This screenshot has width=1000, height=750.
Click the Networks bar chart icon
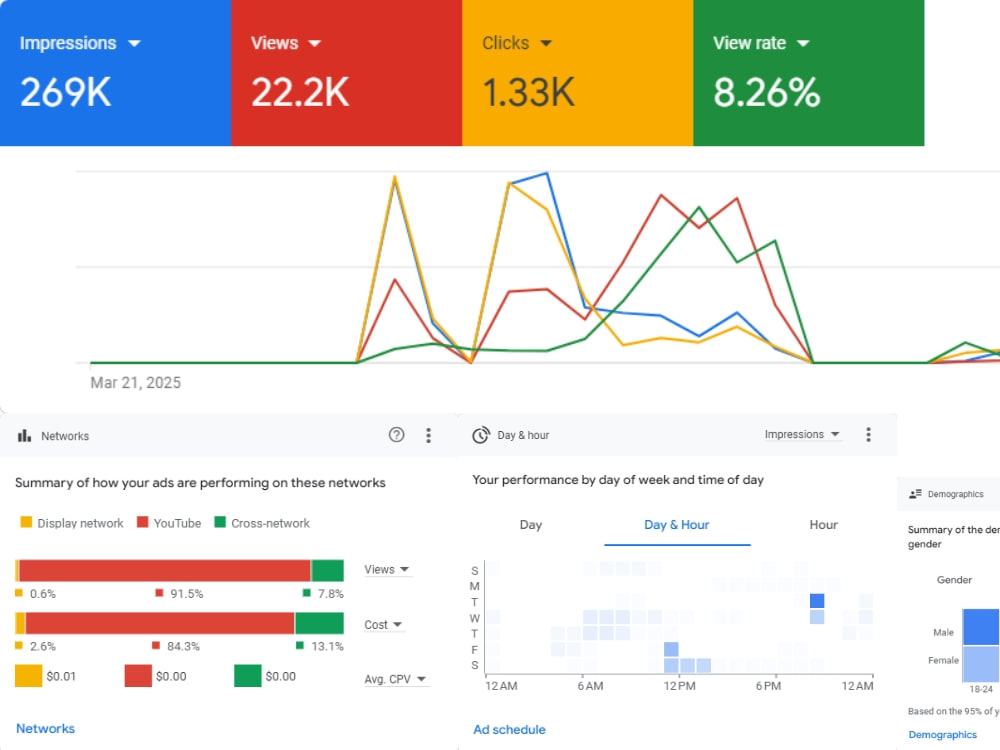pyautogui.click(x=24, y=436)
